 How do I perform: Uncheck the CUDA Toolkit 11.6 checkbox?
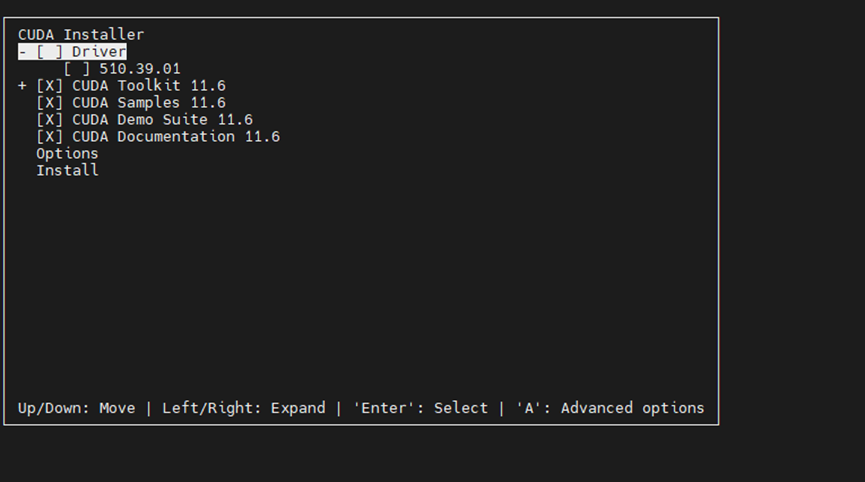[x=50, y=86]
